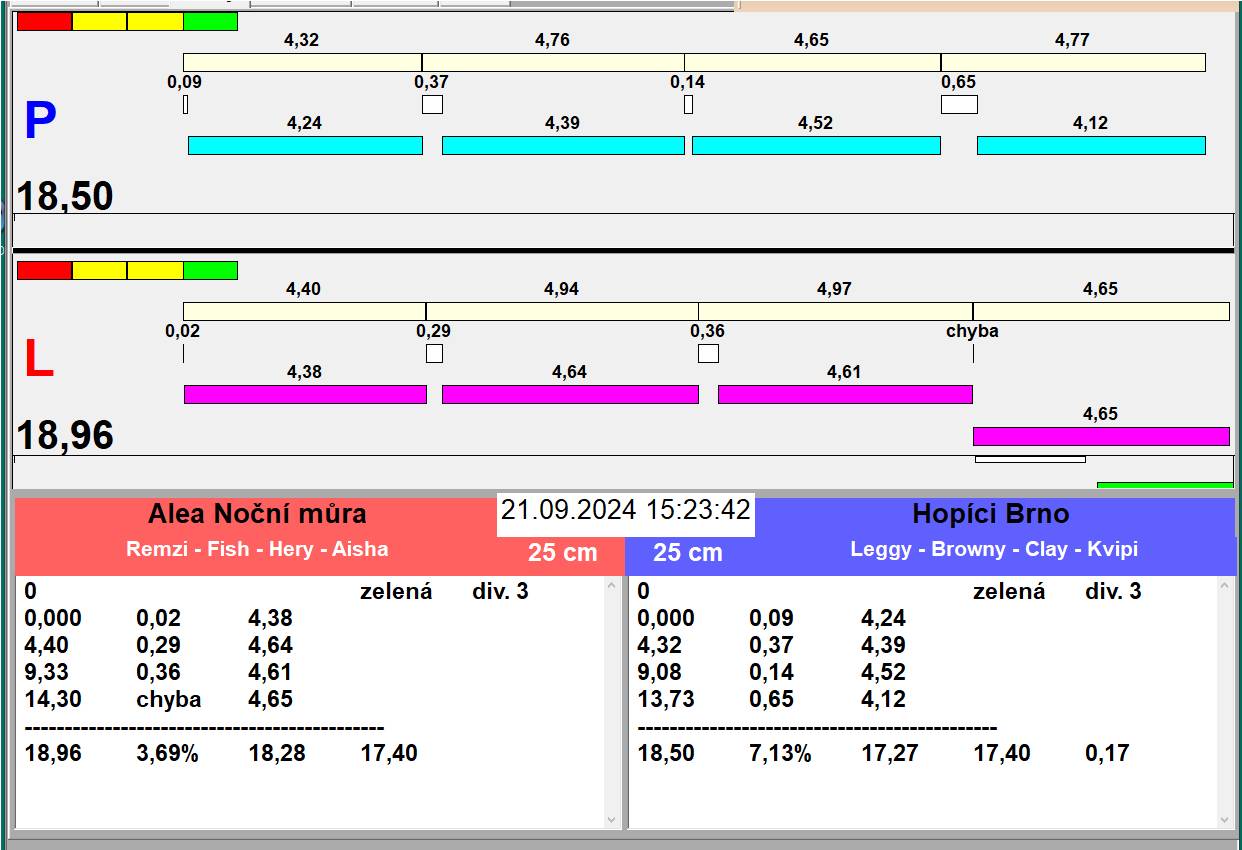The width and height of the screenshot is (1242, 850).
Task: Click the blue team's 25 cm jump height
Action: click(688, 553)
